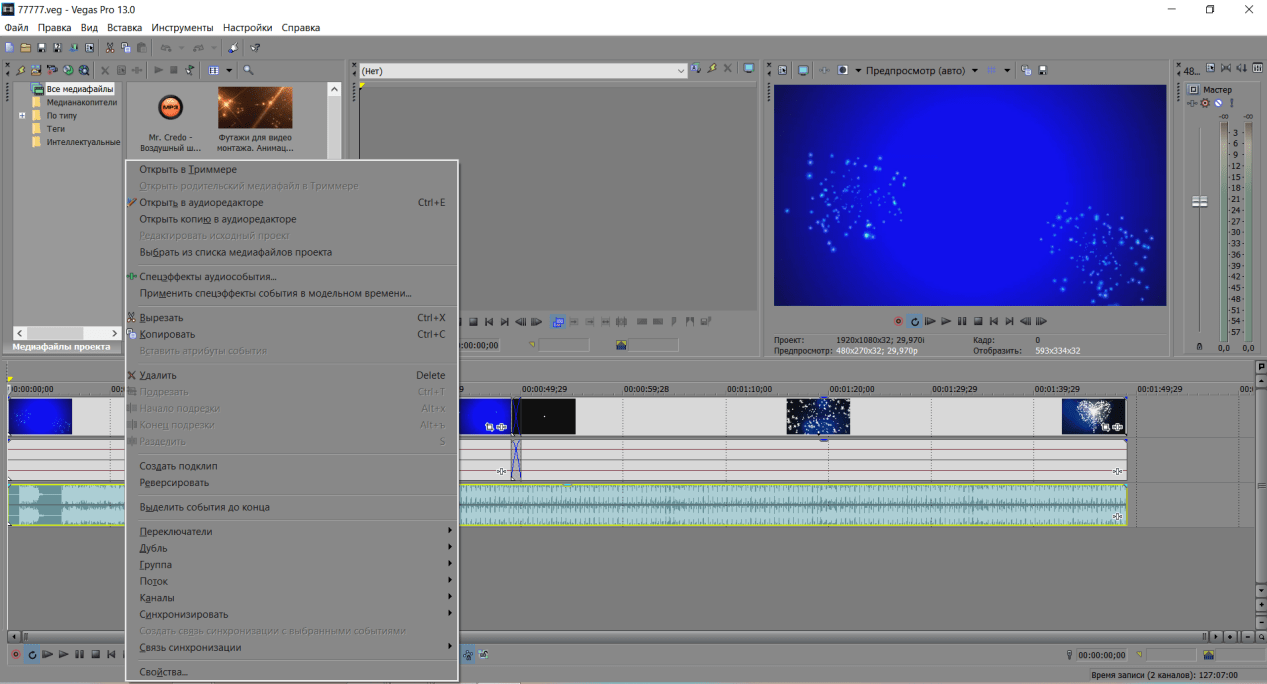Save preview snapshot to file icon

(1042, 70)
